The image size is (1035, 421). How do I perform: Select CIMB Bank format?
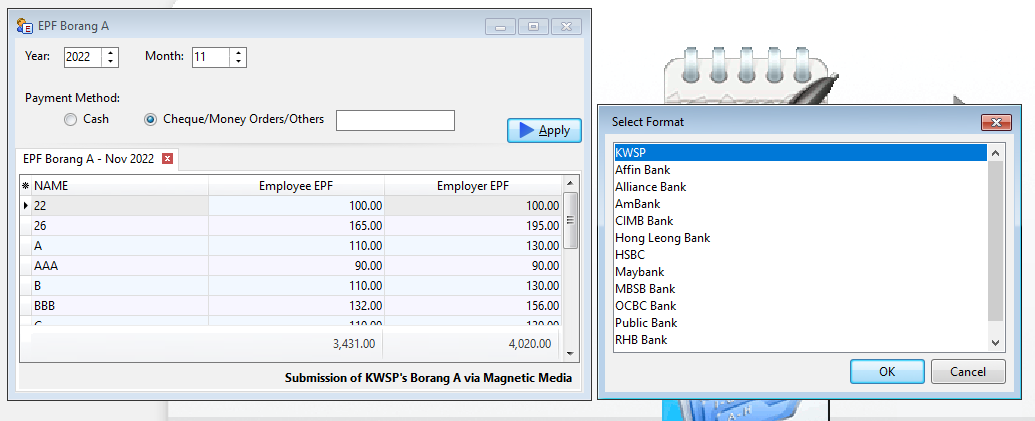coord(645,221)
